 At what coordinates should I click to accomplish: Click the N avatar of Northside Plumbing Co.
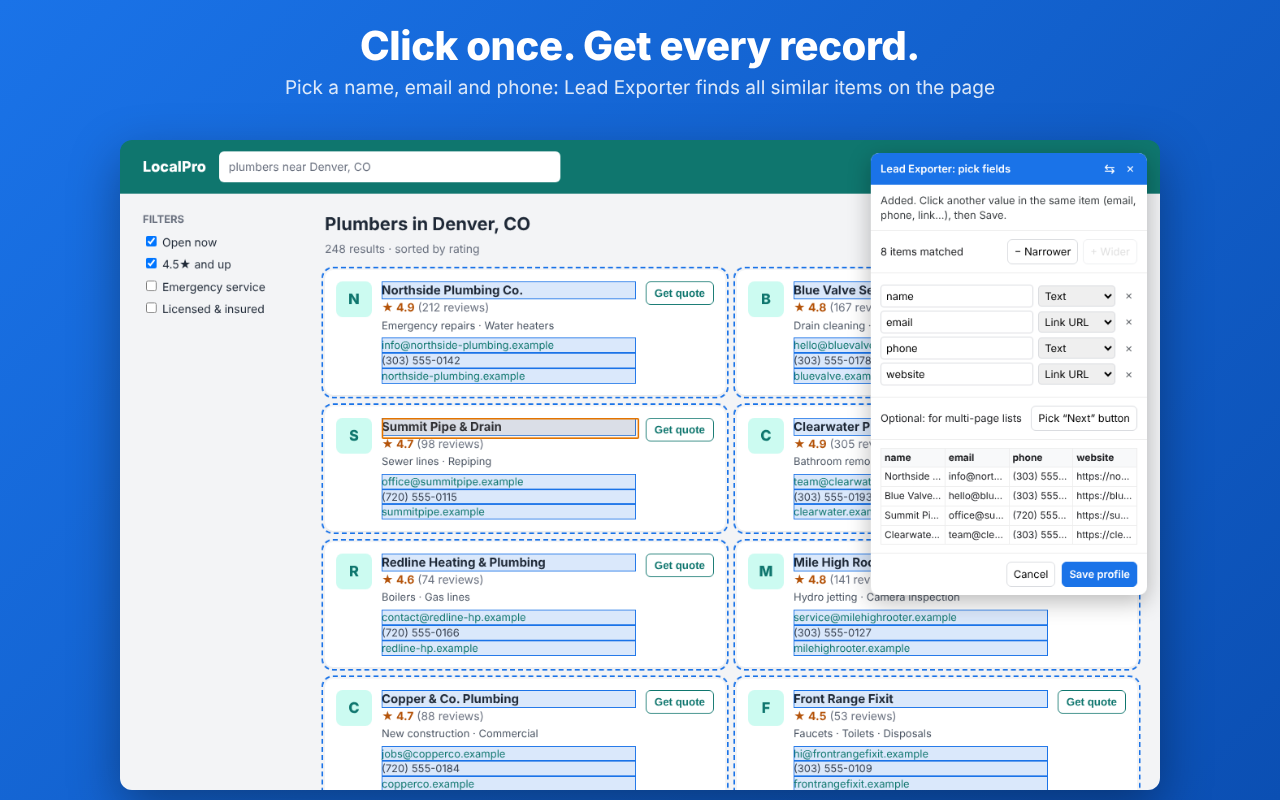[x=354, y=299]
